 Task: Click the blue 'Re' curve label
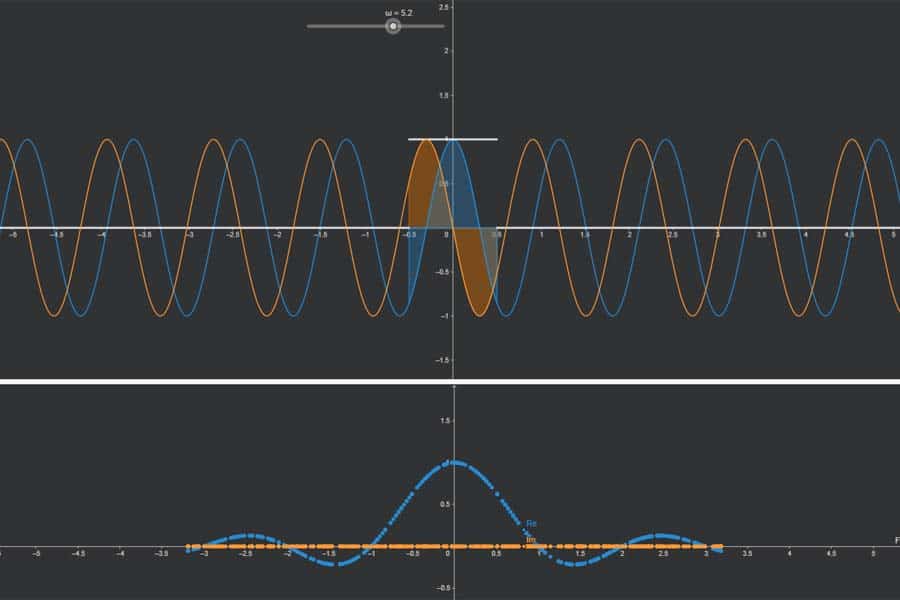(532, 524)
